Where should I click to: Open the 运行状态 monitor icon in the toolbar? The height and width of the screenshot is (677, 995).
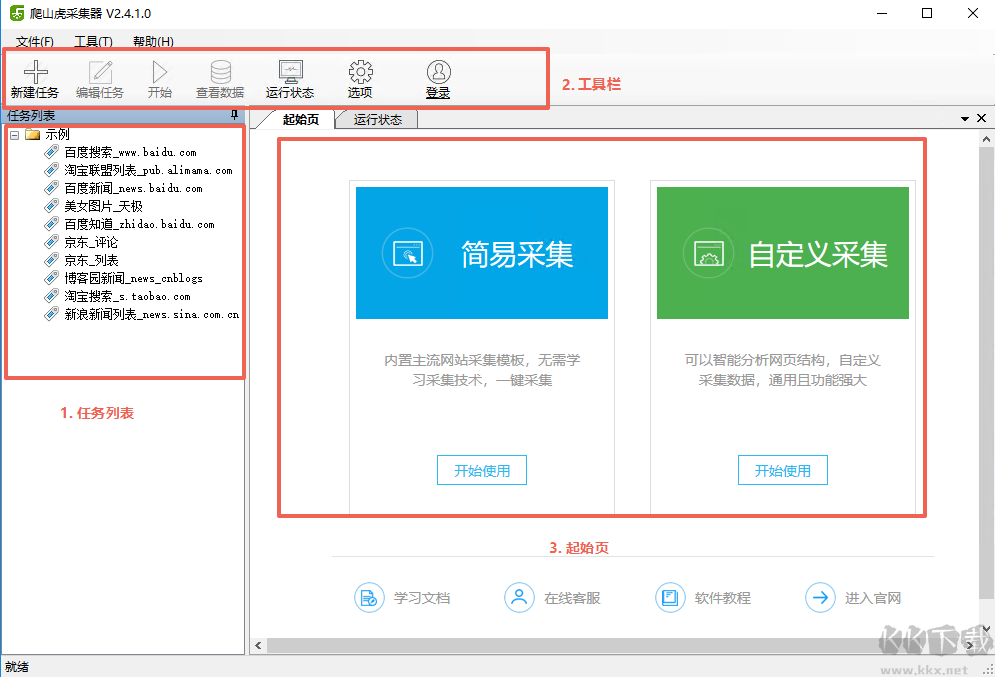pos(291,72)
